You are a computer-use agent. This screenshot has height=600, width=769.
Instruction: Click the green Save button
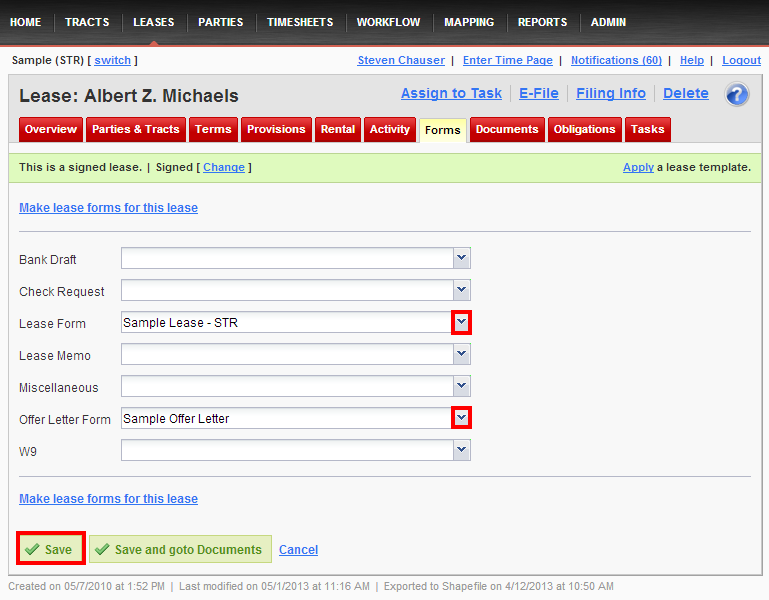coord(50,550)
